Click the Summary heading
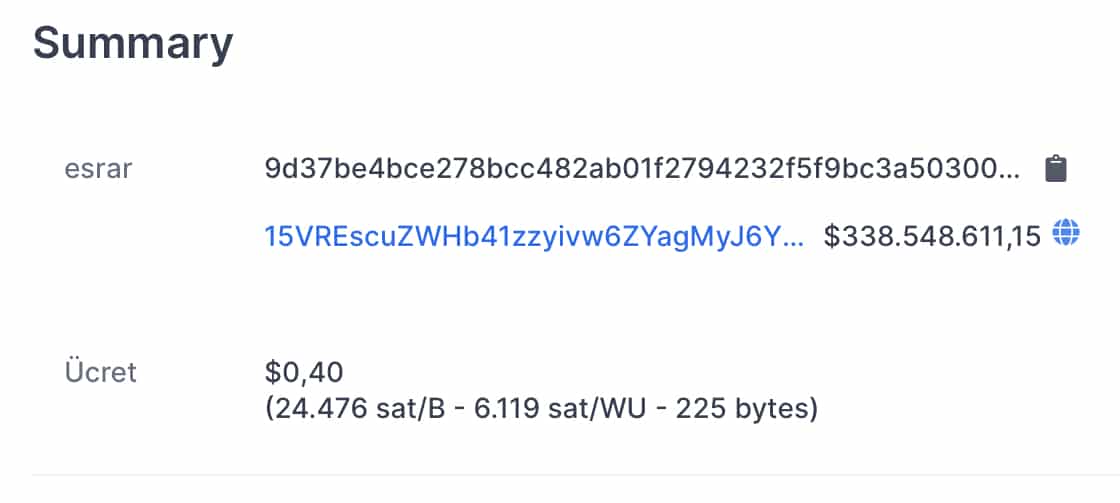 point(133,43)
